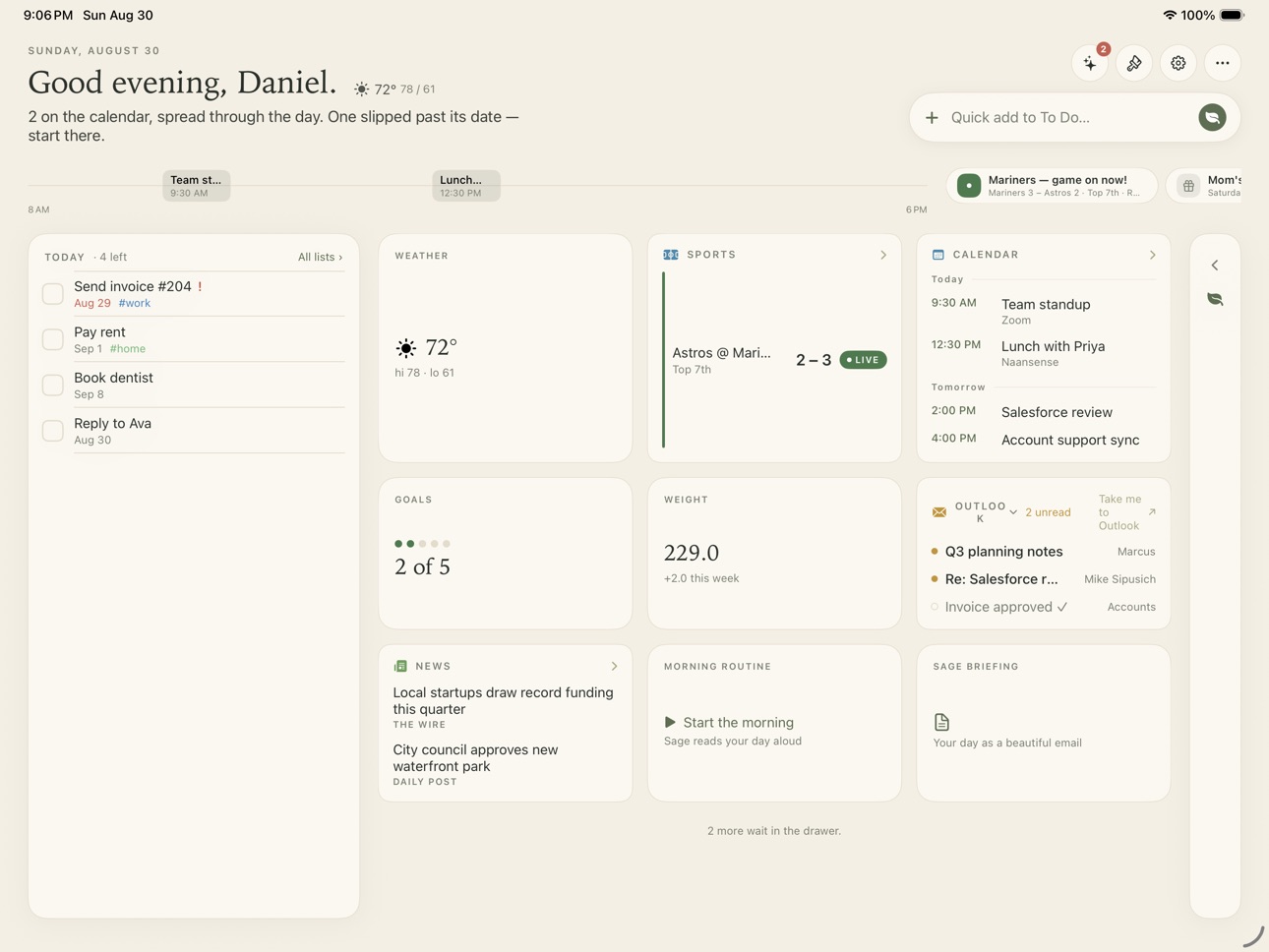The image size is (1269, 952).
Task: Click the News widget newspaper icon
Action: tap(400, 666)
